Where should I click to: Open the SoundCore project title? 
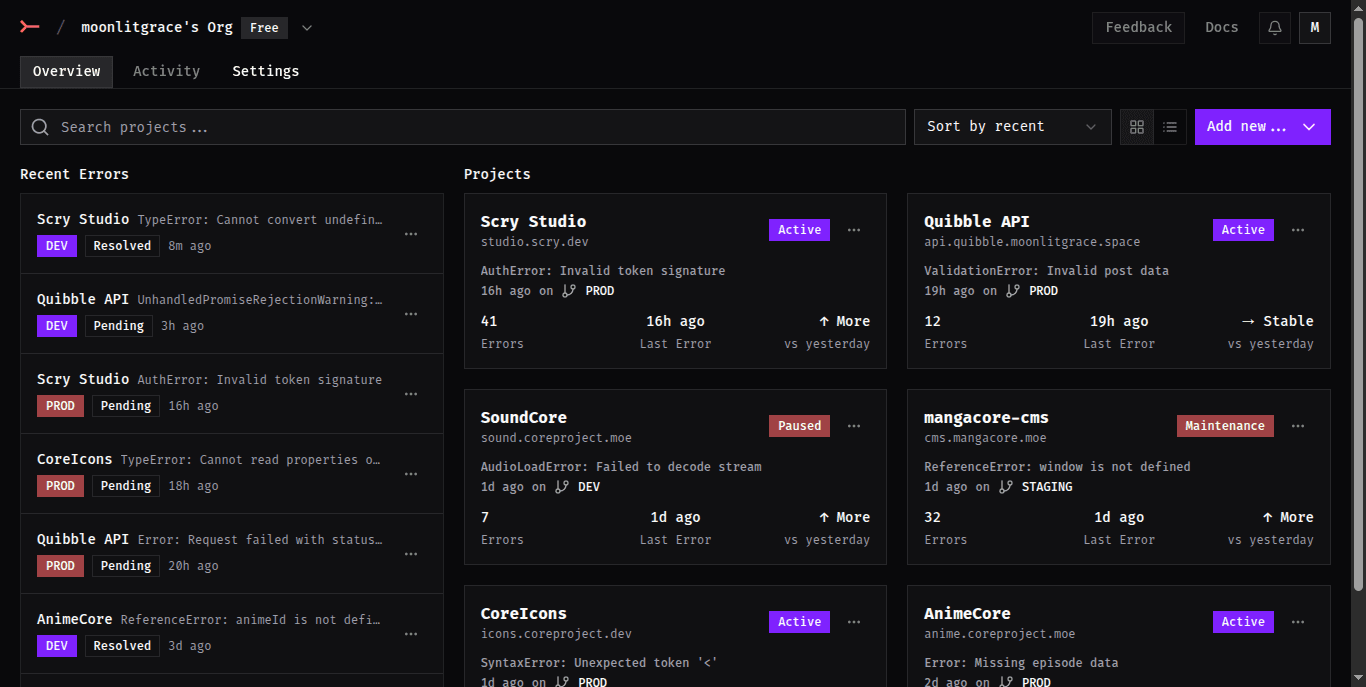point(523,417)
